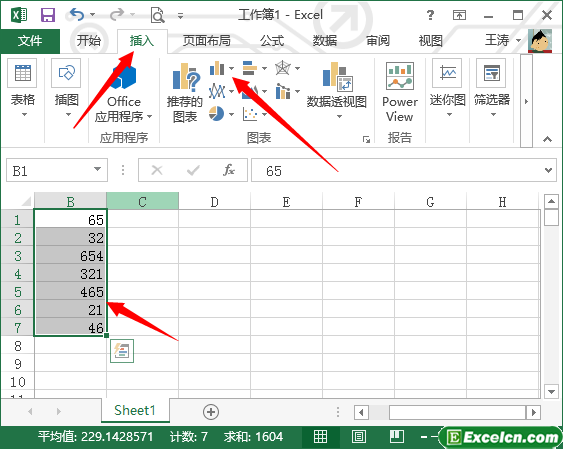
Task: Click previous sheet navigation arrow
Action: pyautogui.click(x=30, y=411)
